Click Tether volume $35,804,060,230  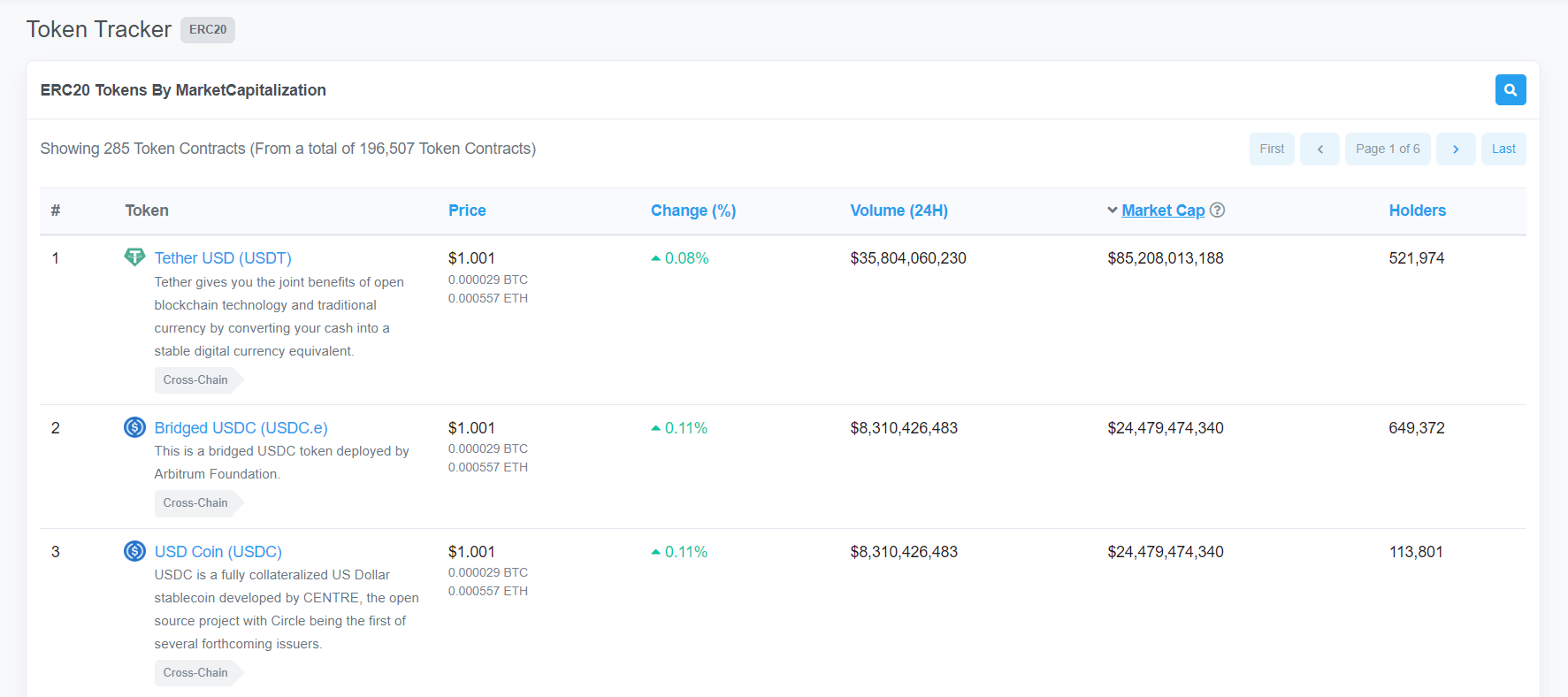[908, 258]
